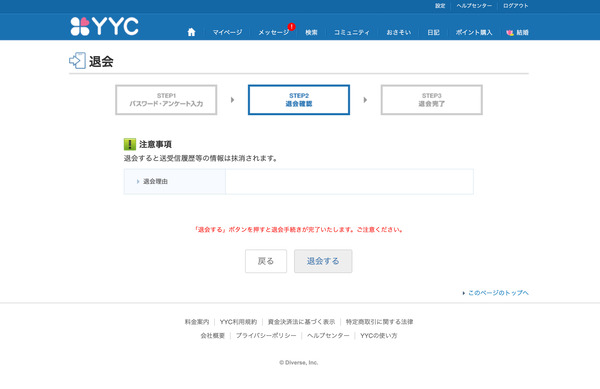Click the green exclamation 注意事項 icon

pos(130,144)
